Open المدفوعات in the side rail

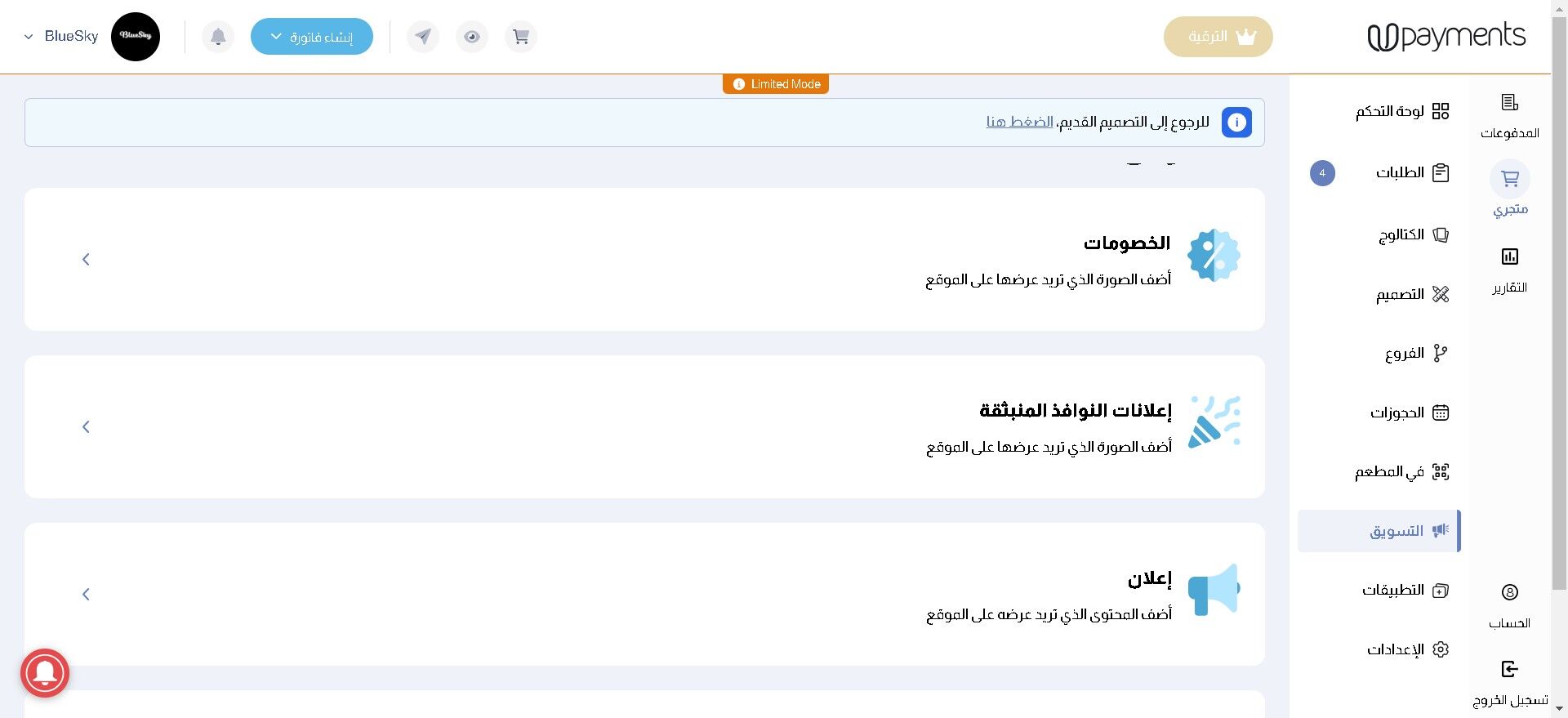coord(1510,115)
